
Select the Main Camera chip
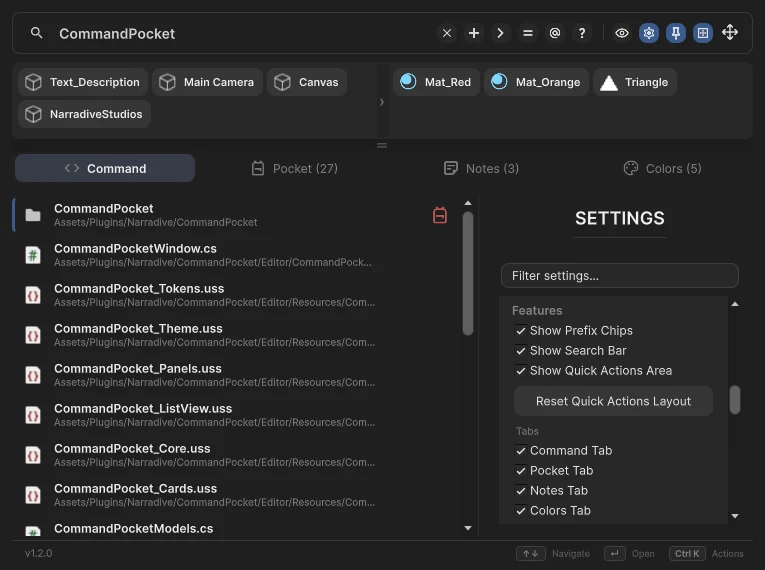[x=207, y=82]
